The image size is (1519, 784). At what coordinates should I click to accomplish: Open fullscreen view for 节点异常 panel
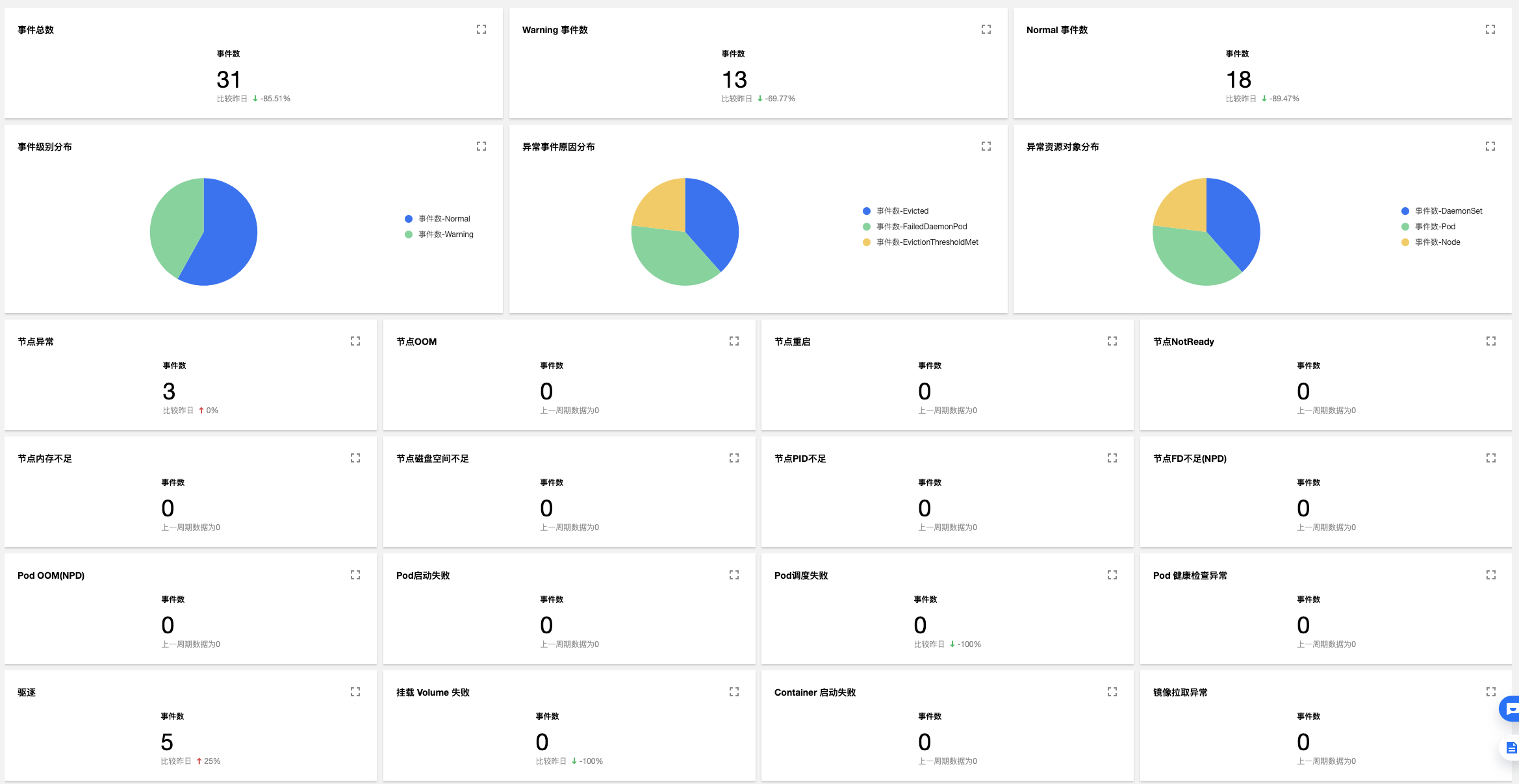pos(355,341)
